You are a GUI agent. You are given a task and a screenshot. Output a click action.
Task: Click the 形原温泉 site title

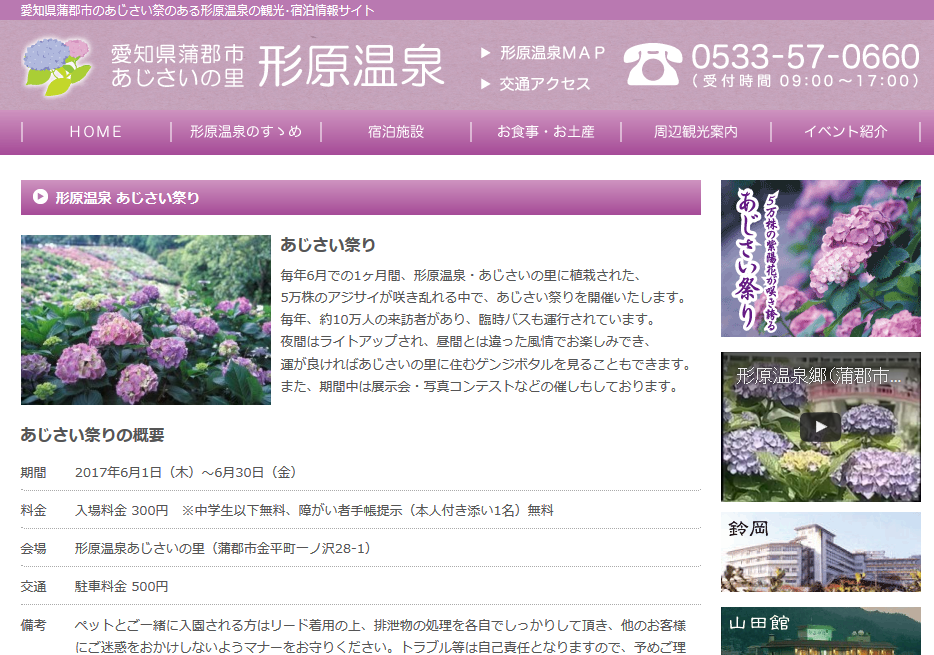point(351,66)
